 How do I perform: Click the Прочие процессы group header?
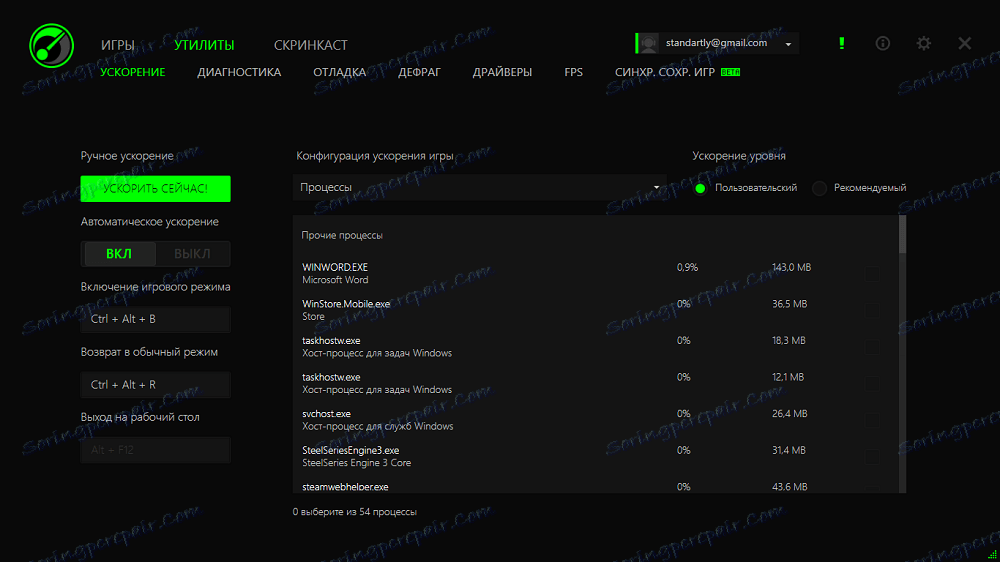342,235
